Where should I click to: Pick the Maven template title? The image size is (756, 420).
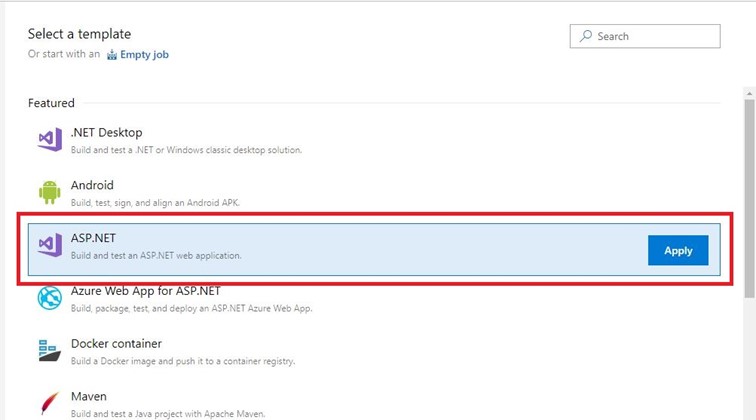point(89,396)
